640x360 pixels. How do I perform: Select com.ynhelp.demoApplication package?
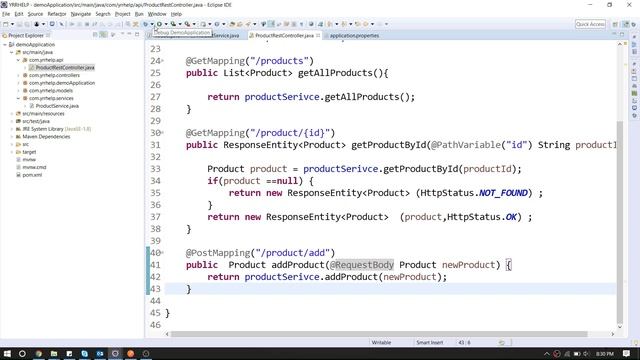click(61, 83)
